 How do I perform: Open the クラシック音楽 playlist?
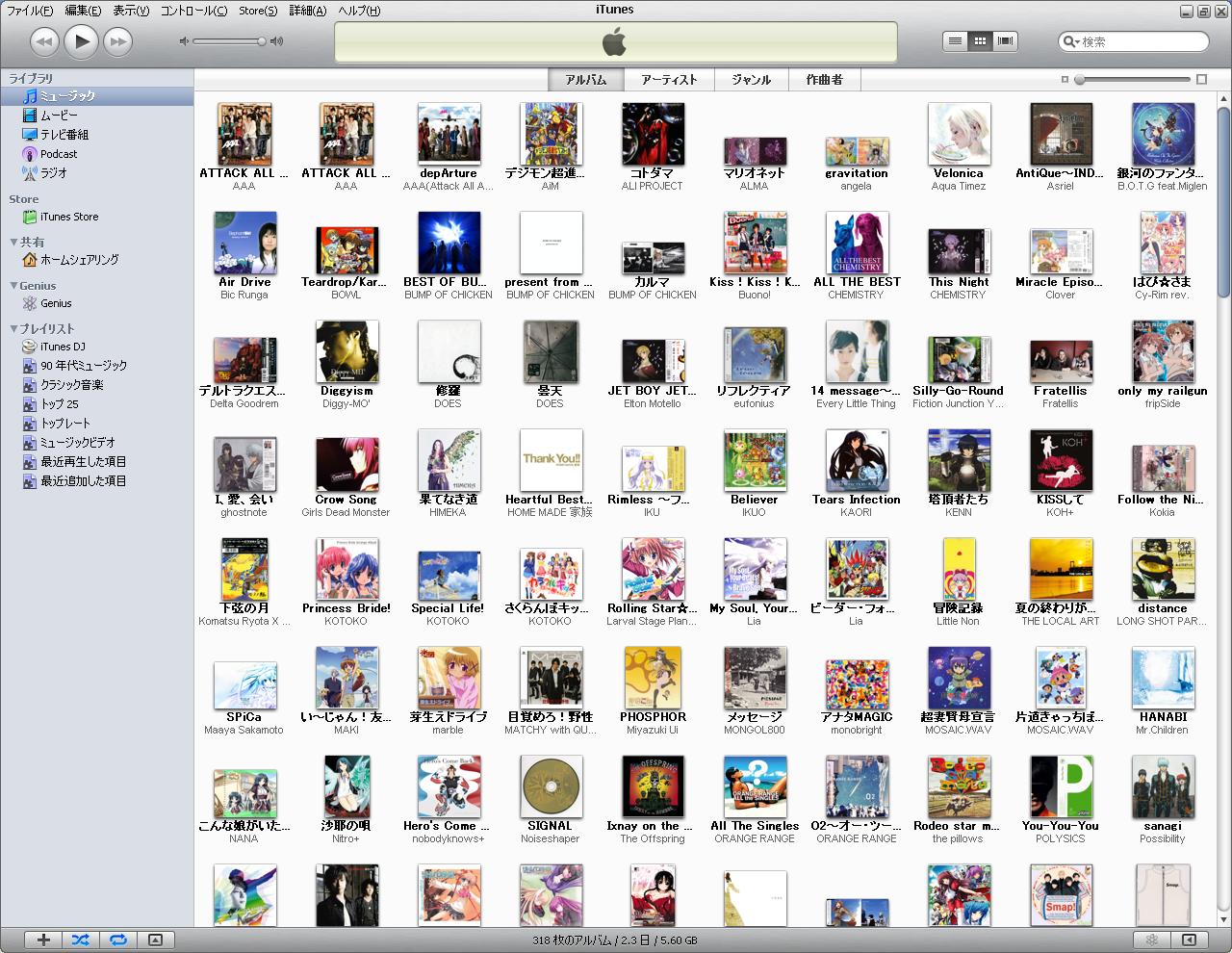(x=96, y=385)
